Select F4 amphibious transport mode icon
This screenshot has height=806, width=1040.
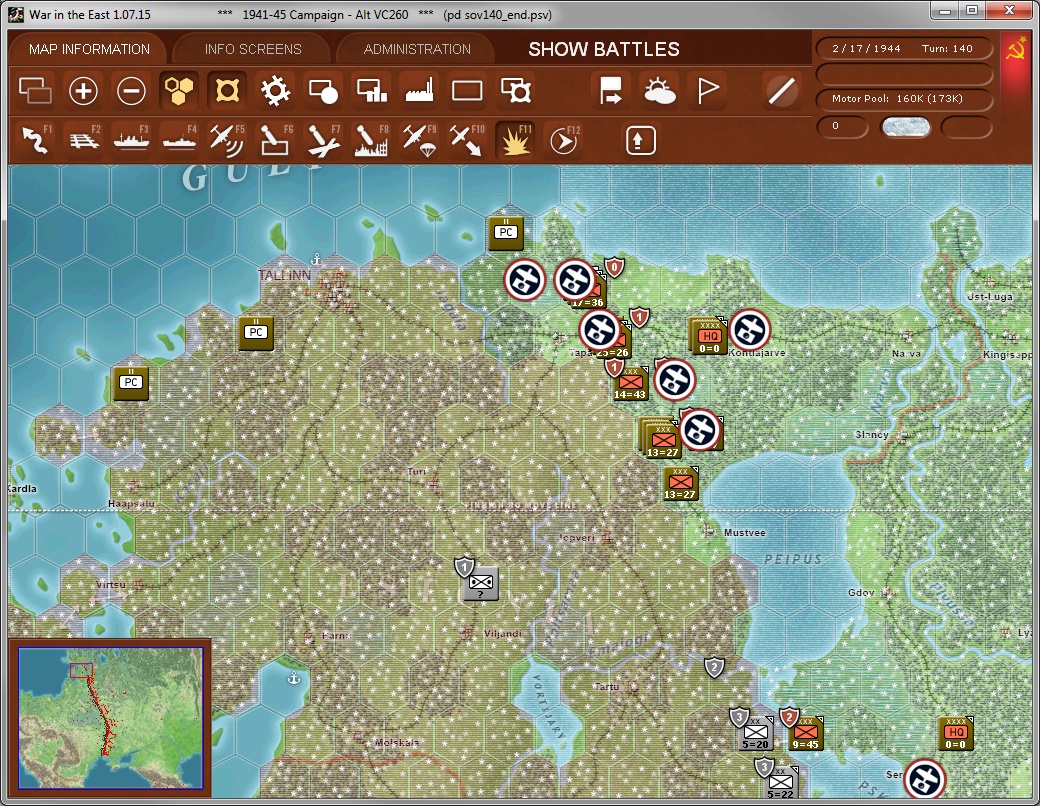(179, 140)
